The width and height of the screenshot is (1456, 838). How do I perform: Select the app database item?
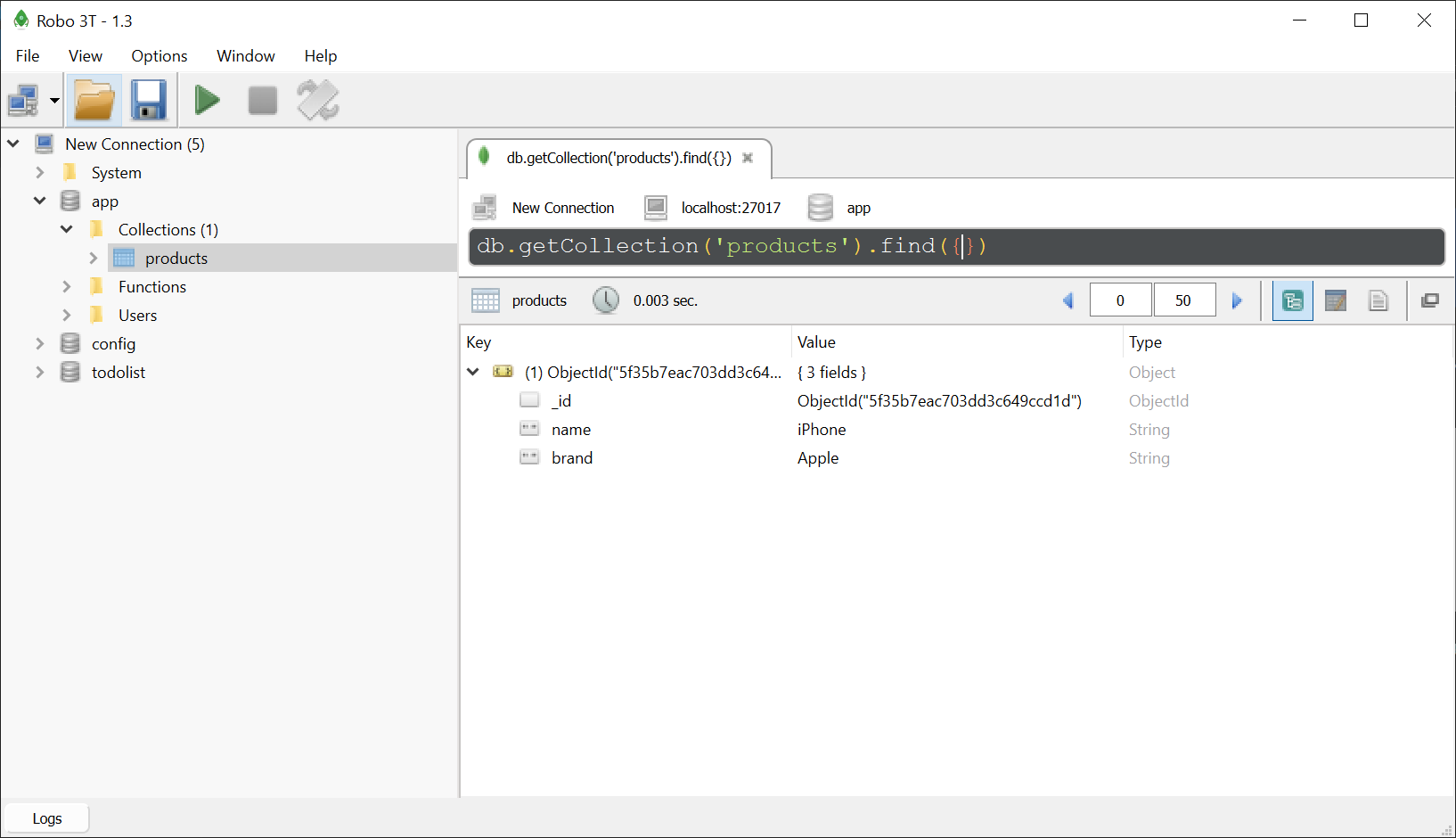[x=104, y=201]
